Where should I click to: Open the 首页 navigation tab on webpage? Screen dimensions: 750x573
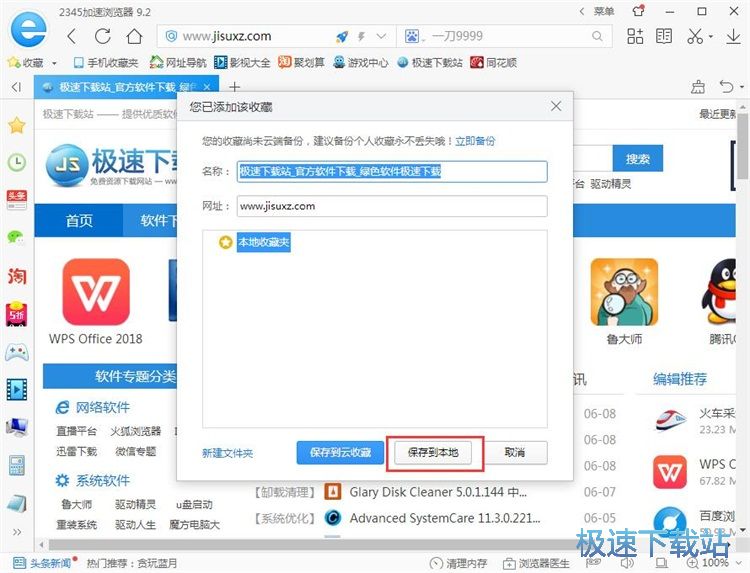tap(79, 220)
